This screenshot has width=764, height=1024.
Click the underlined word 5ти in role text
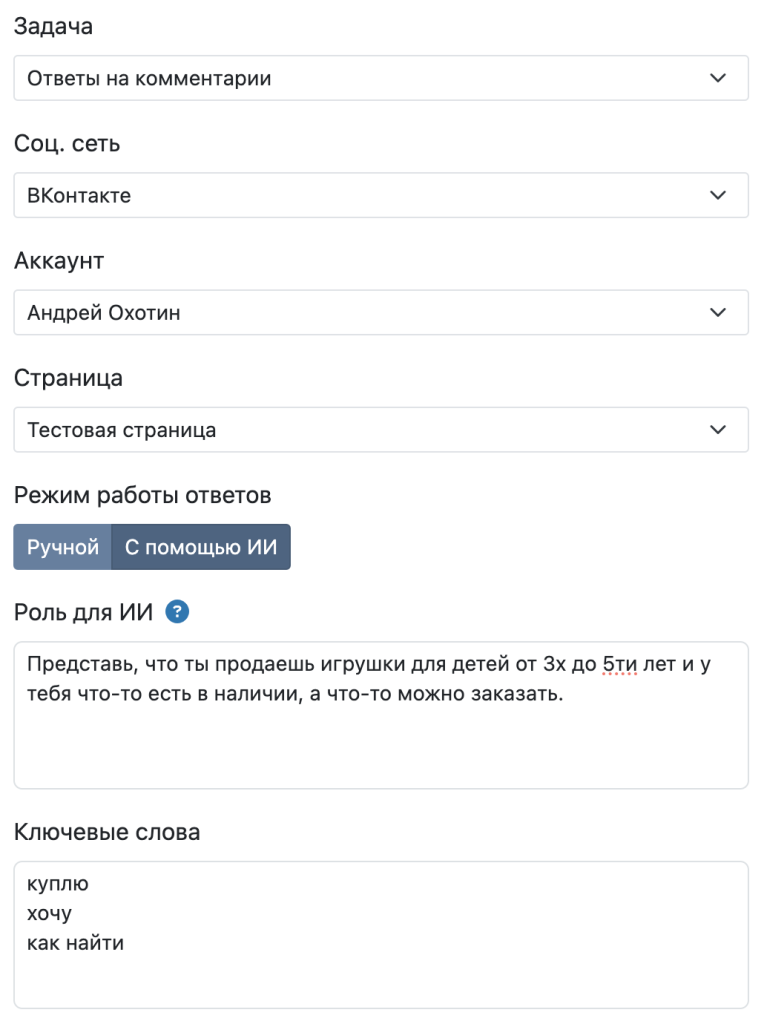tap(621, 664)
